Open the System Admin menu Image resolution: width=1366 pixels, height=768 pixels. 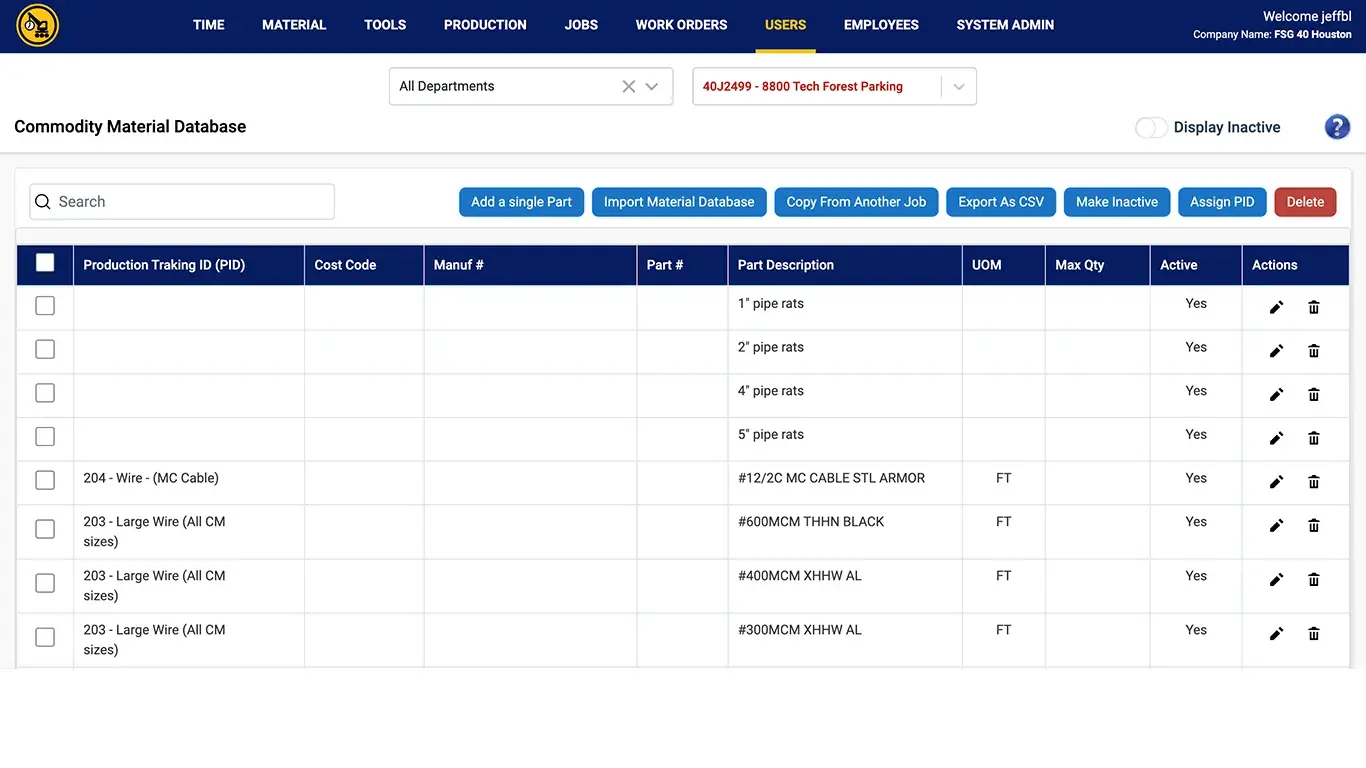(1004, 25)
